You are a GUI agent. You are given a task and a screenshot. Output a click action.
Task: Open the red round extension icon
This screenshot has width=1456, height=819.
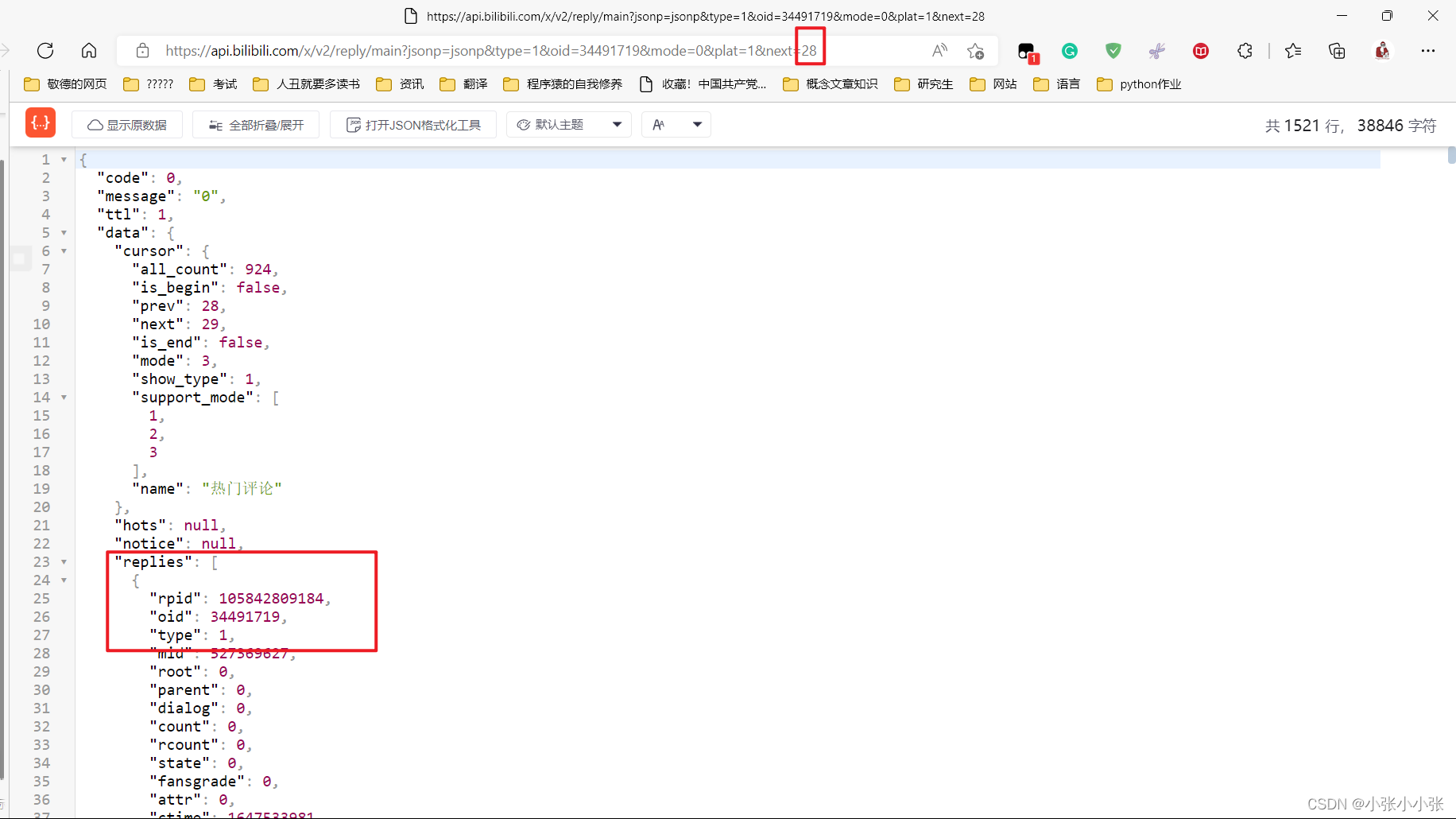coord(1201,51)
